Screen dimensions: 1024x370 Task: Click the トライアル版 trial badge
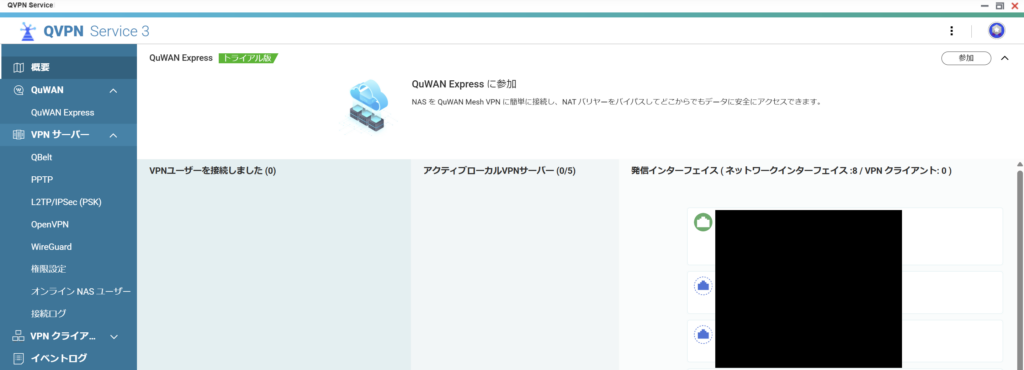248,58
